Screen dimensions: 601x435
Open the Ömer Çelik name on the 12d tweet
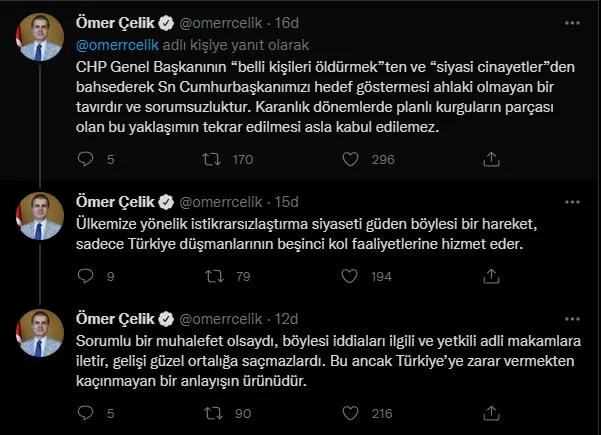pos(115,318)
